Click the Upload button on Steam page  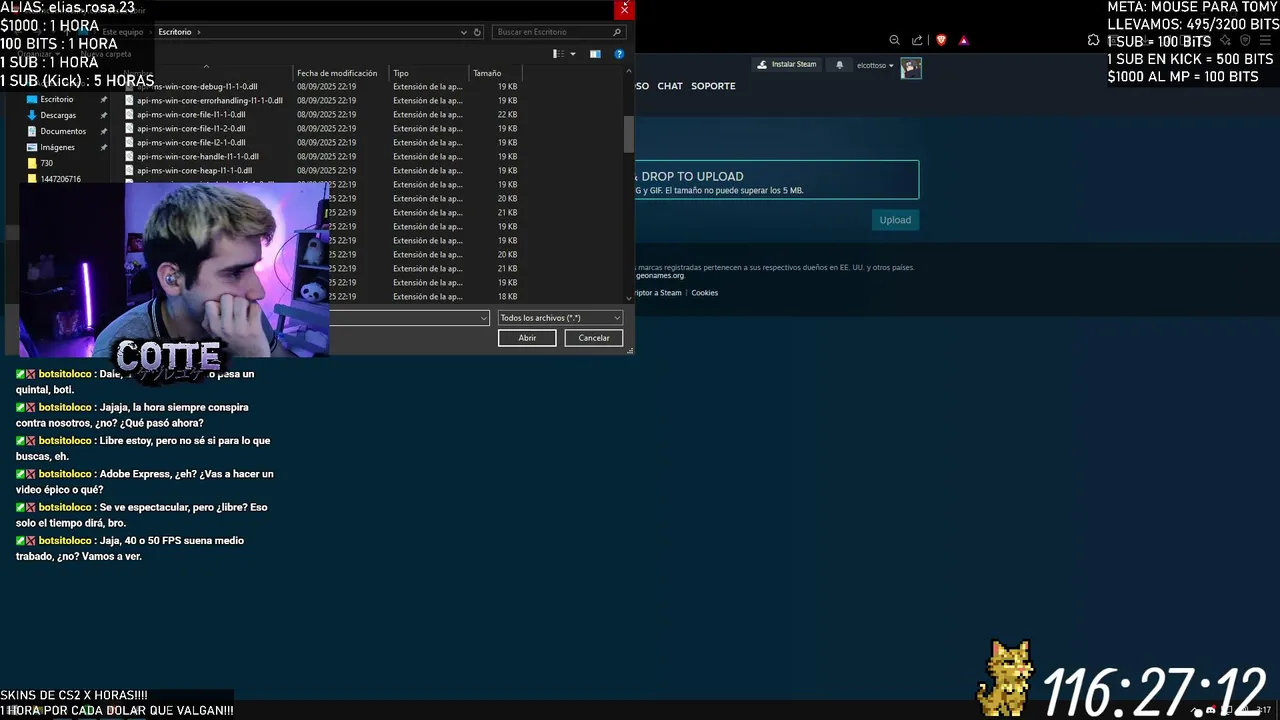(x=895, y=220)
